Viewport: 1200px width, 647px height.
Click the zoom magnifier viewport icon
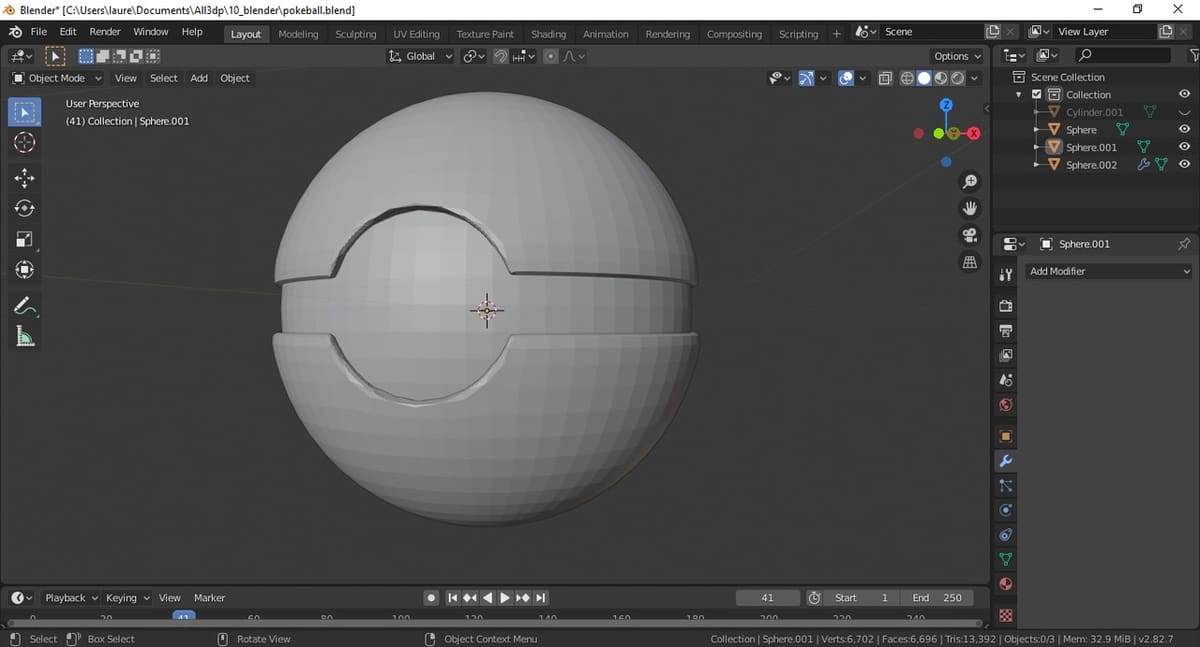click(x=969, y=181)
